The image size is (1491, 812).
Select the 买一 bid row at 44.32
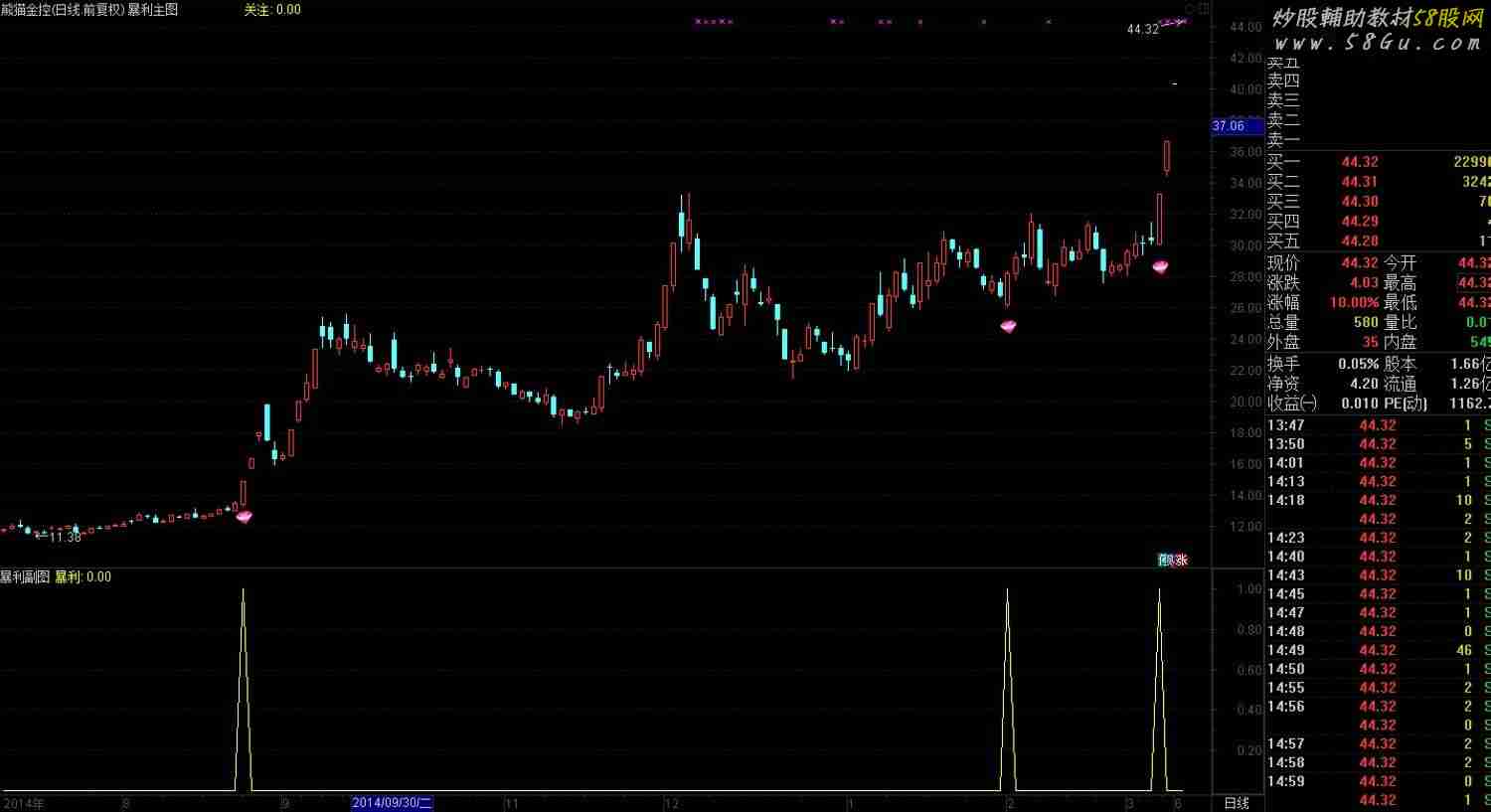tap(1379, 162)
